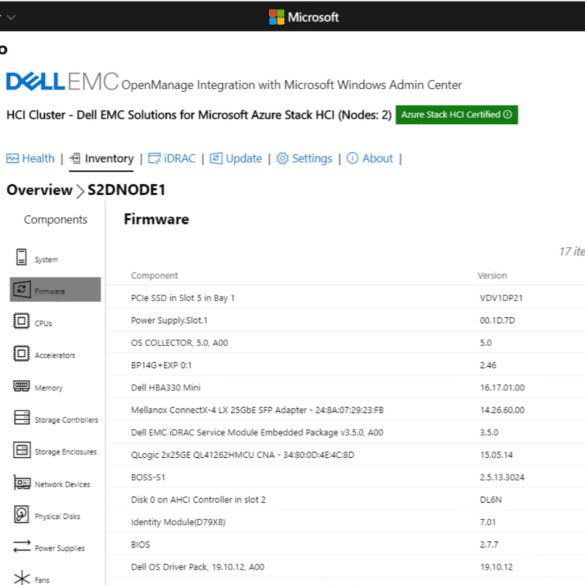Click the Update tab refresh icon
This screenshot has width=585, height=585.
pyautogui.click(x=216, y=159)
